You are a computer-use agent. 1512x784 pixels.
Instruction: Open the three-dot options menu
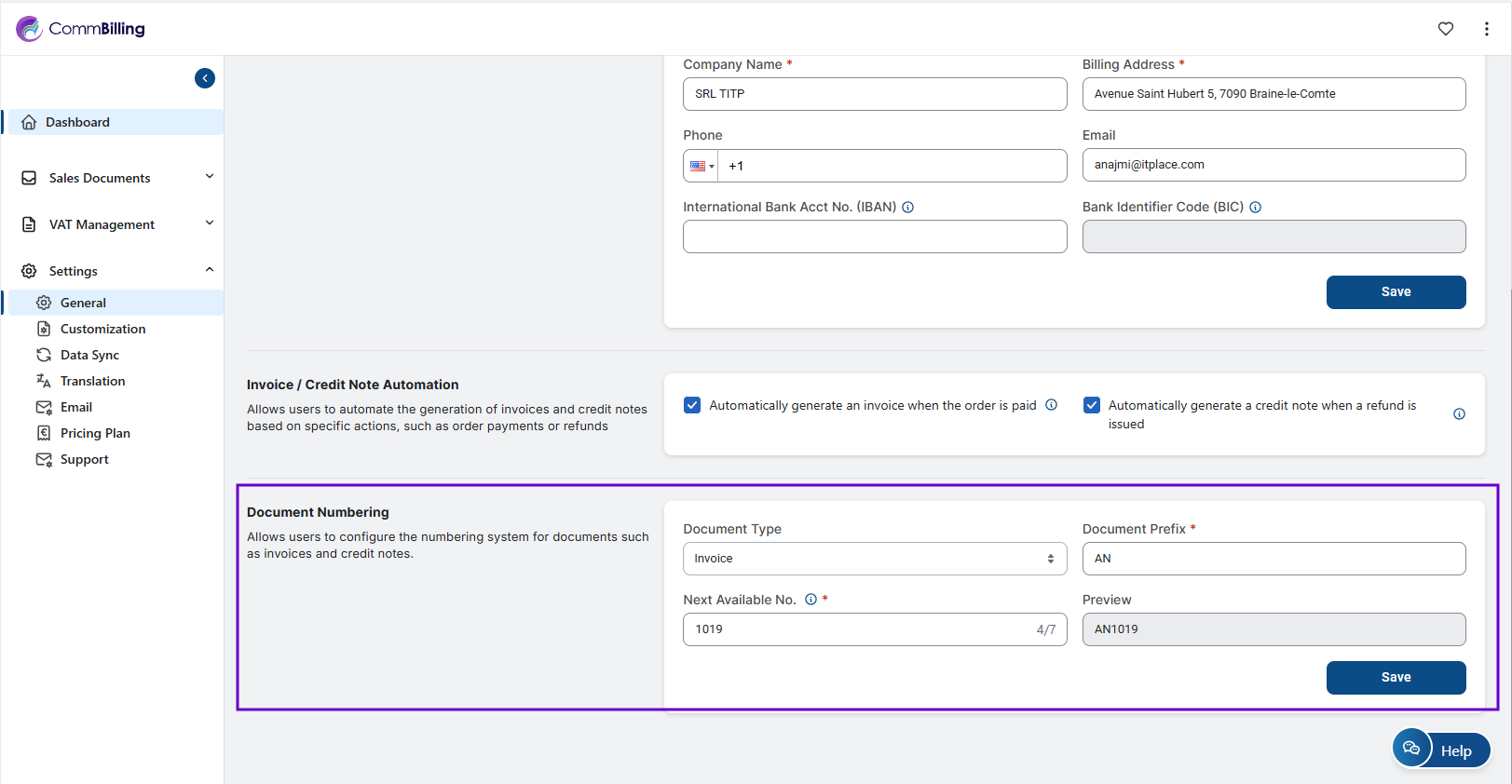(1486, 29)
